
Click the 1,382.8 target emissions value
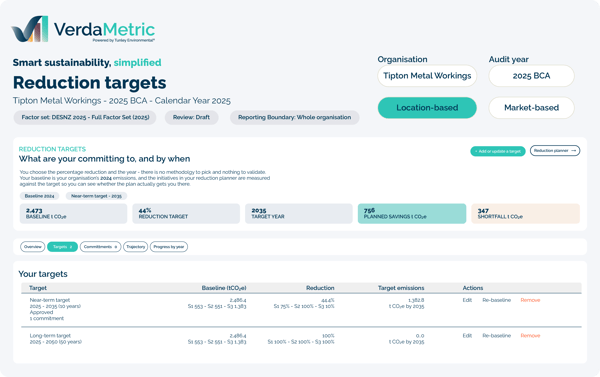416,300
